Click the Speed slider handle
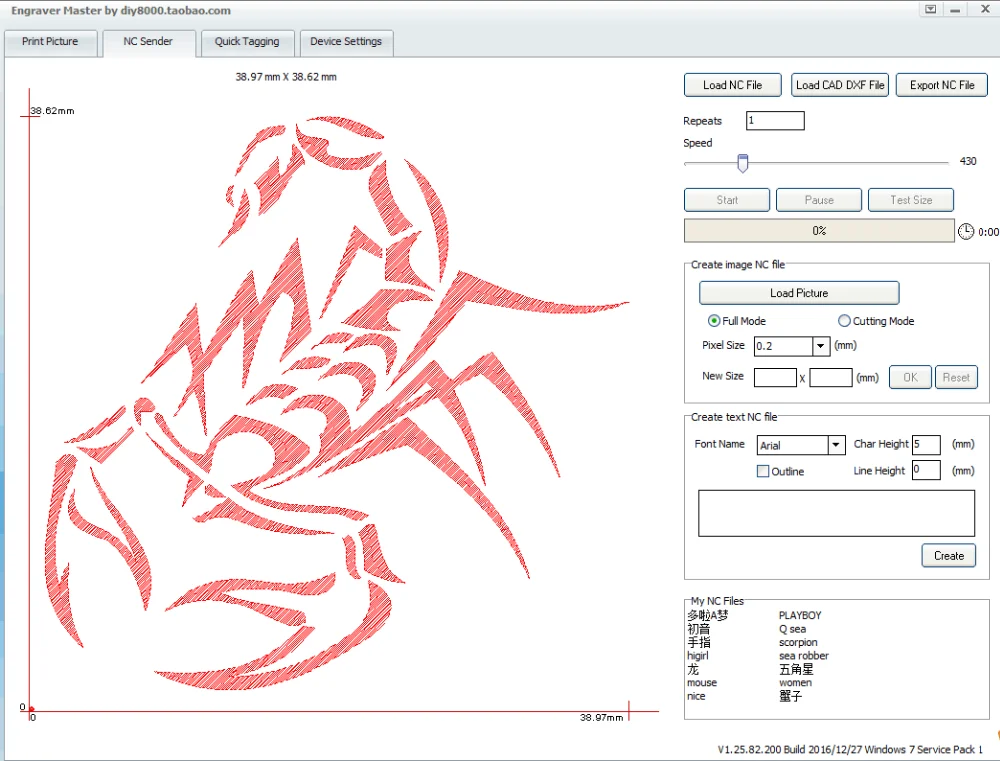 [x=742, y=163]
